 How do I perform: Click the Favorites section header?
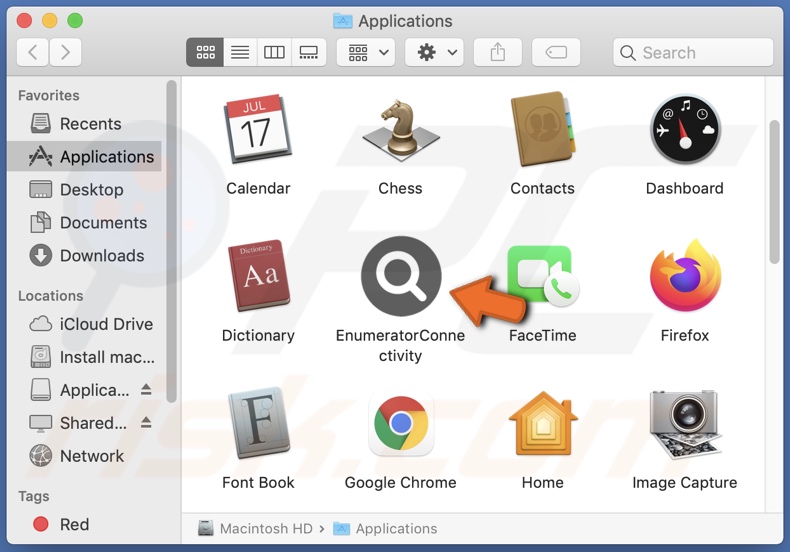click(x=49, y=96)
